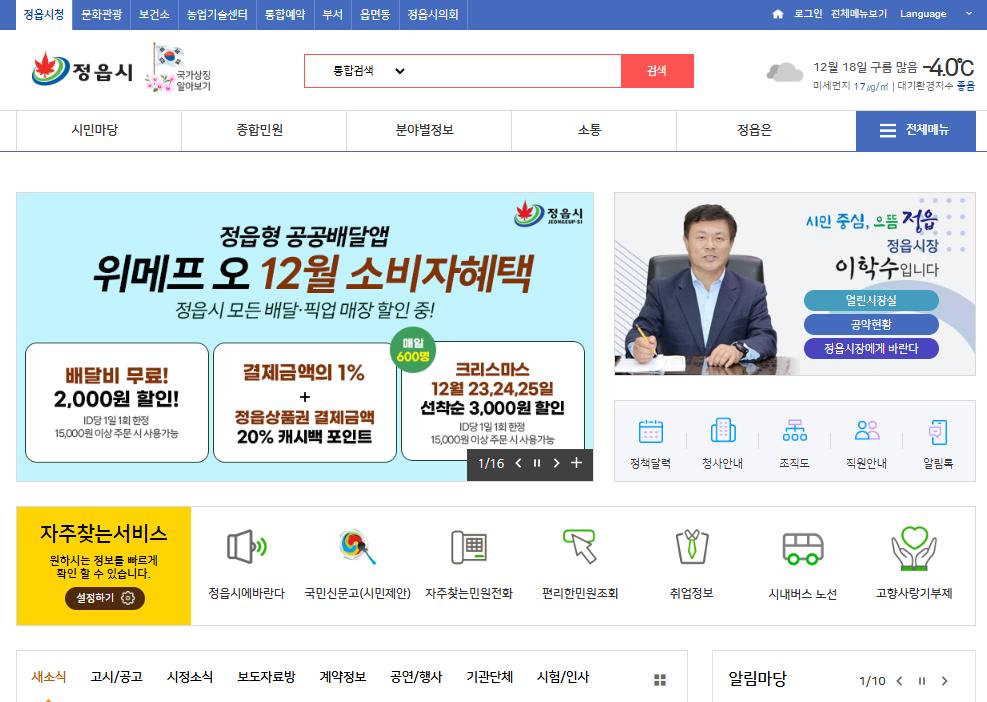
Task: Select the 기관단체 news tab
Action: (x=490, y=677)
